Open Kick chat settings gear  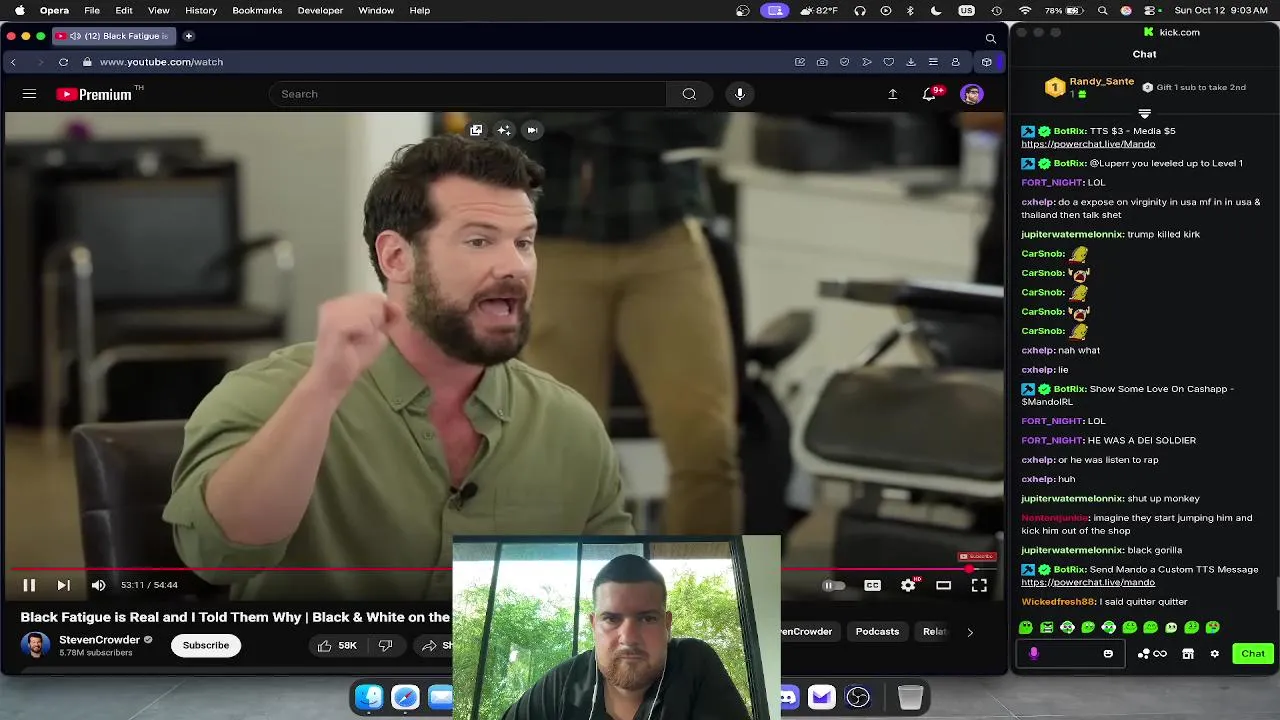1214,654
